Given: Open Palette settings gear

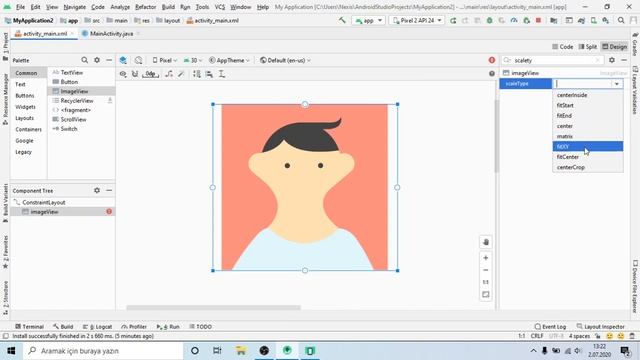Looking at the screenshot, I should [97, 60].
